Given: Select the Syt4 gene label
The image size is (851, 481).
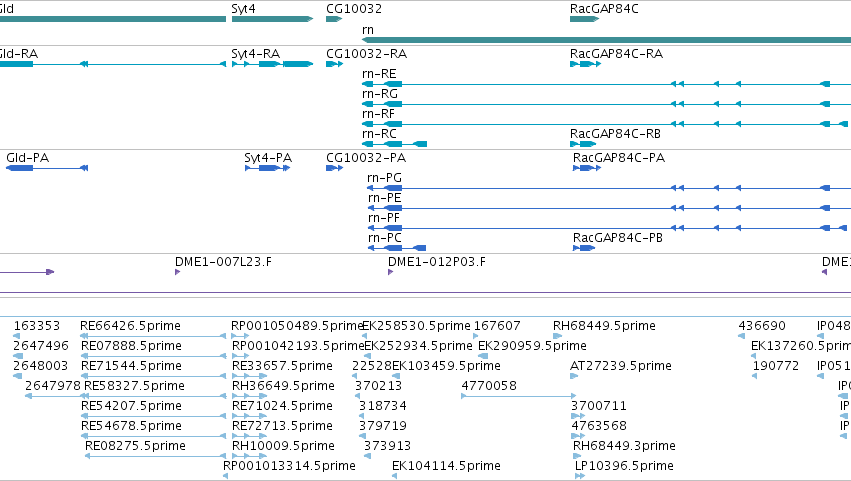Looking at the screenshot, I should 243,9.
